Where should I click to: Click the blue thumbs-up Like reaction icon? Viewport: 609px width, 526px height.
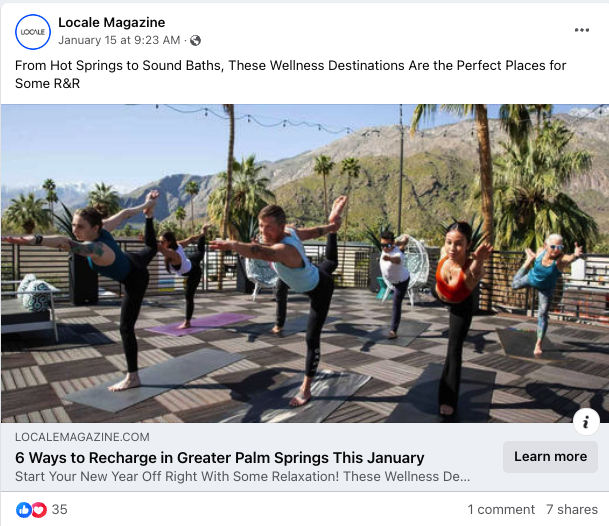pos(23,510)
